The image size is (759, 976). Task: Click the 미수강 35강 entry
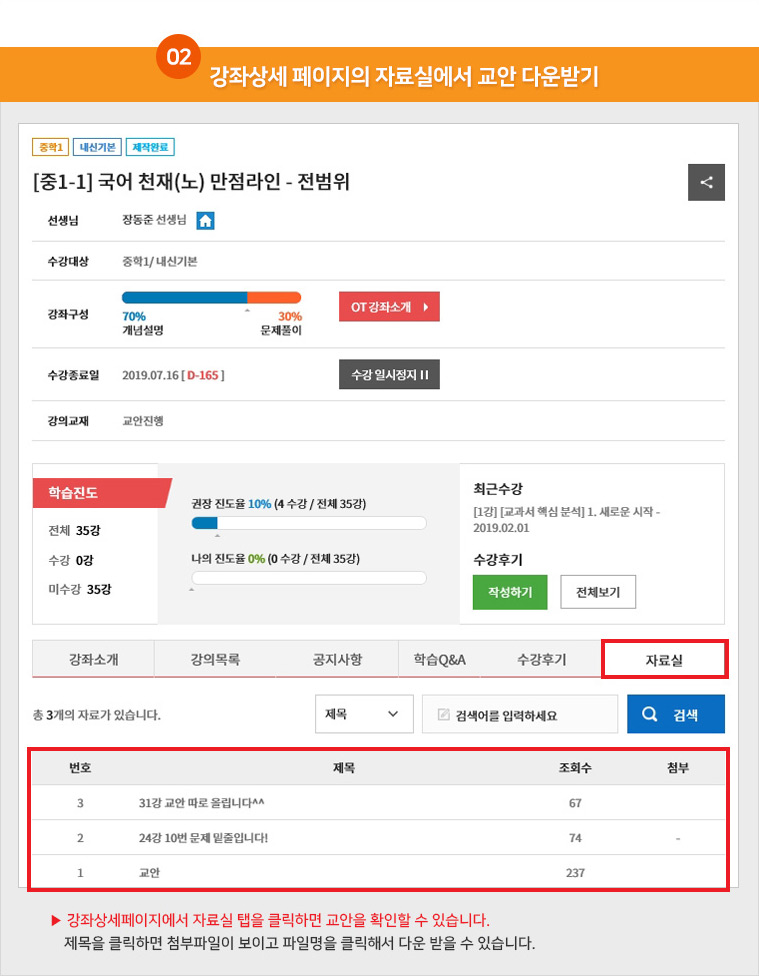[80, 589]
